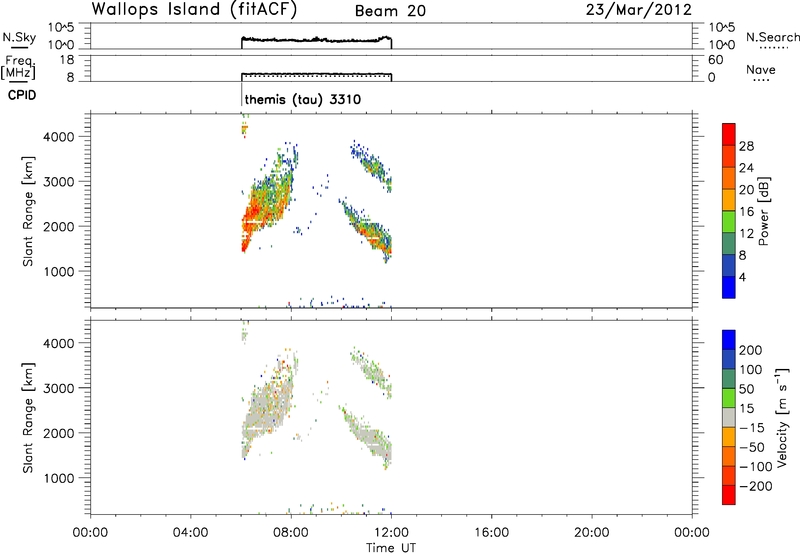Viewport: 800px width, 554px height.
Task: Click the '08:00' time tick label
Action: 291,533
